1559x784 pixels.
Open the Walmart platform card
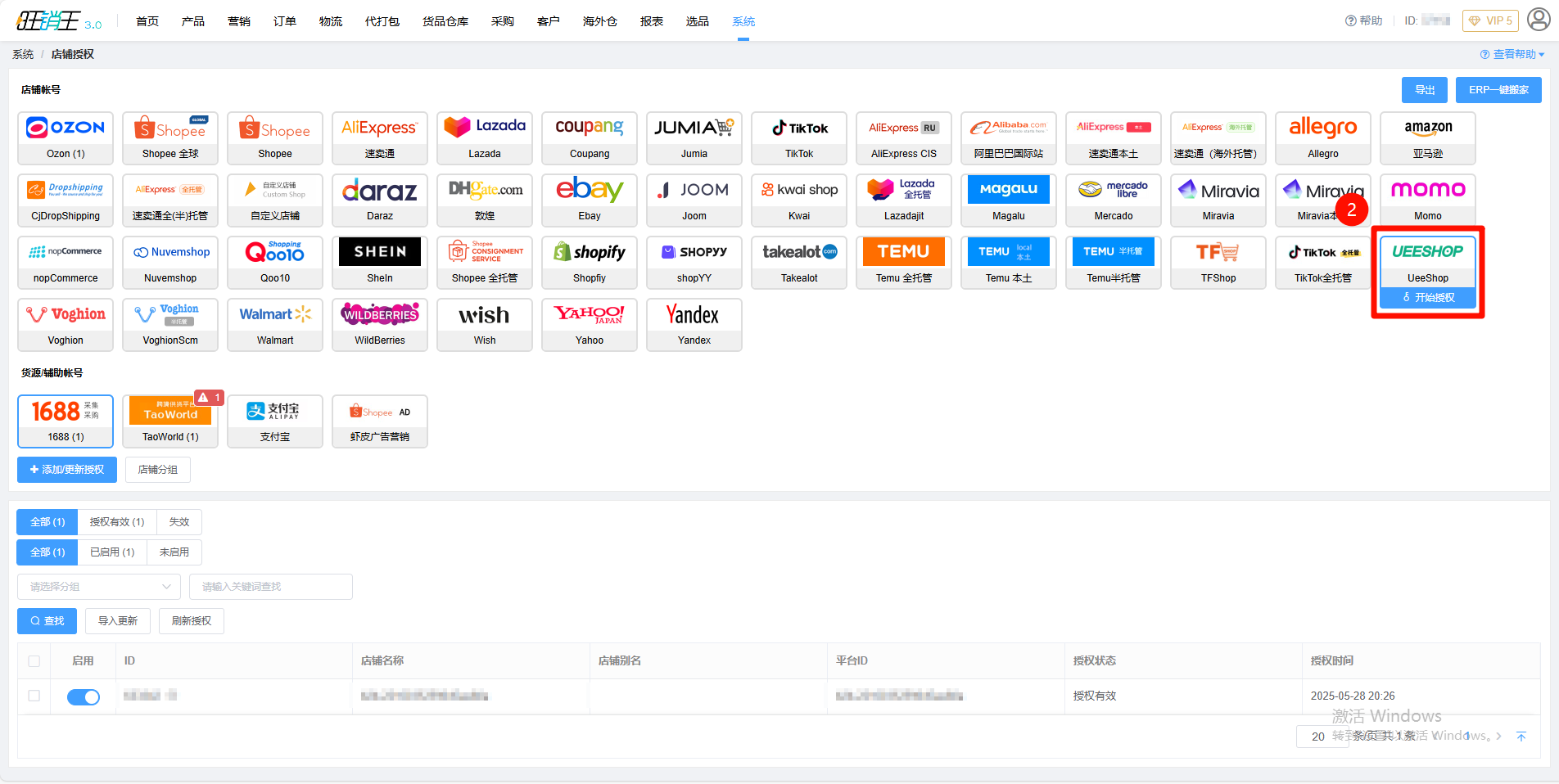pyautogui.click(x=275, y=325)
